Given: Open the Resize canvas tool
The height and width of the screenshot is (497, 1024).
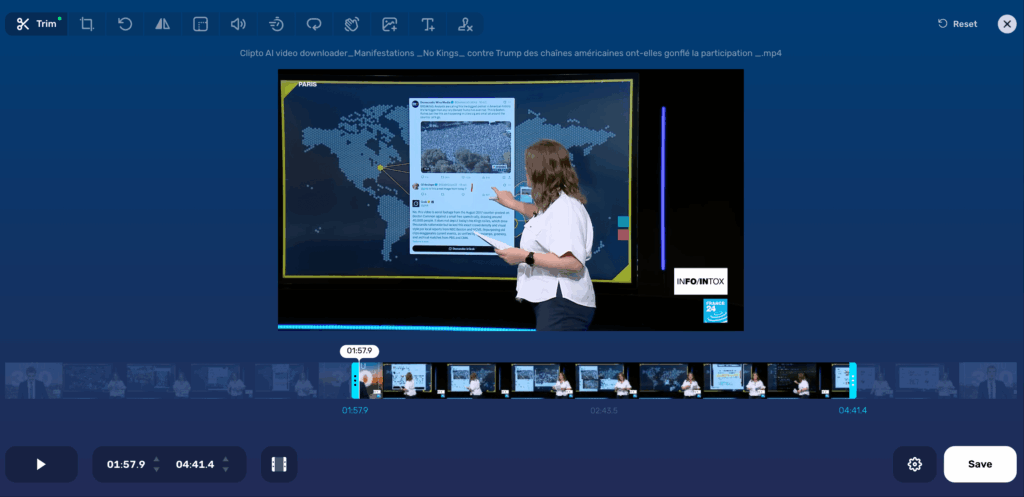Looking at the screenshot, I should tap(200, 24).
